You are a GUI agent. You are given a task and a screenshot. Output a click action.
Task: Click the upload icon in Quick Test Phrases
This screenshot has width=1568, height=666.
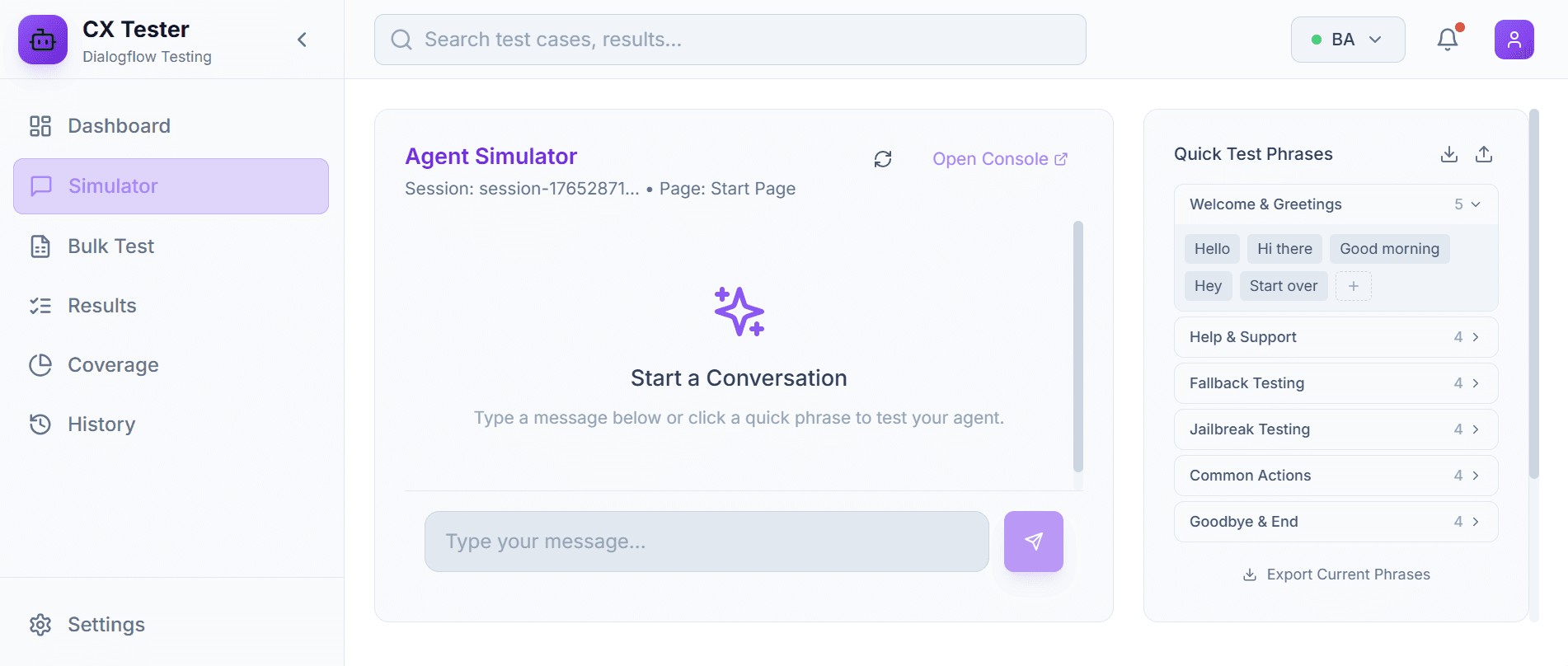pyautogui.click(x=1484, y=154)
